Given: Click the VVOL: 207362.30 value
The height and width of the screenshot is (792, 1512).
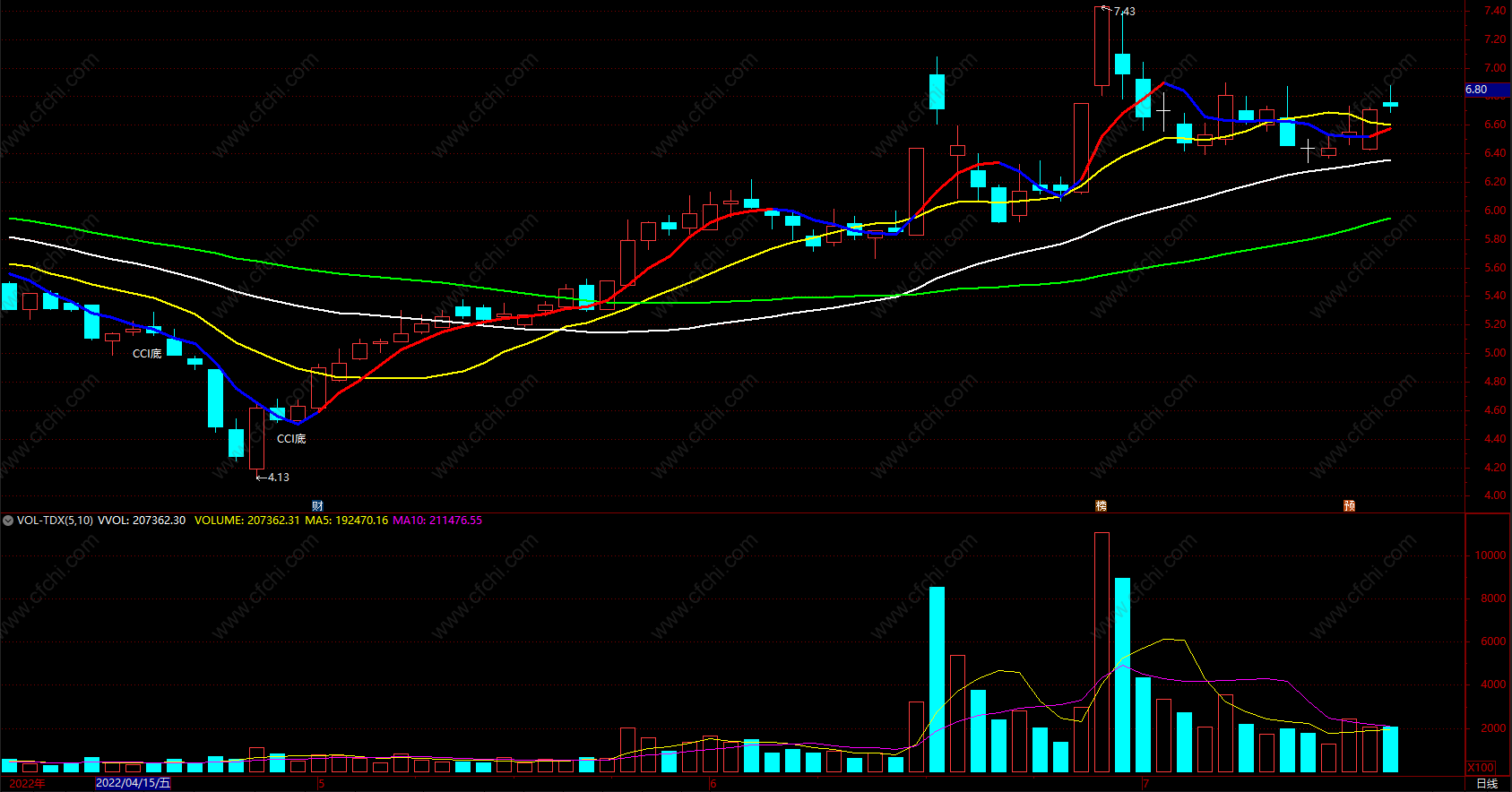Looking at the screenshot, I should [x=142, y=521].
